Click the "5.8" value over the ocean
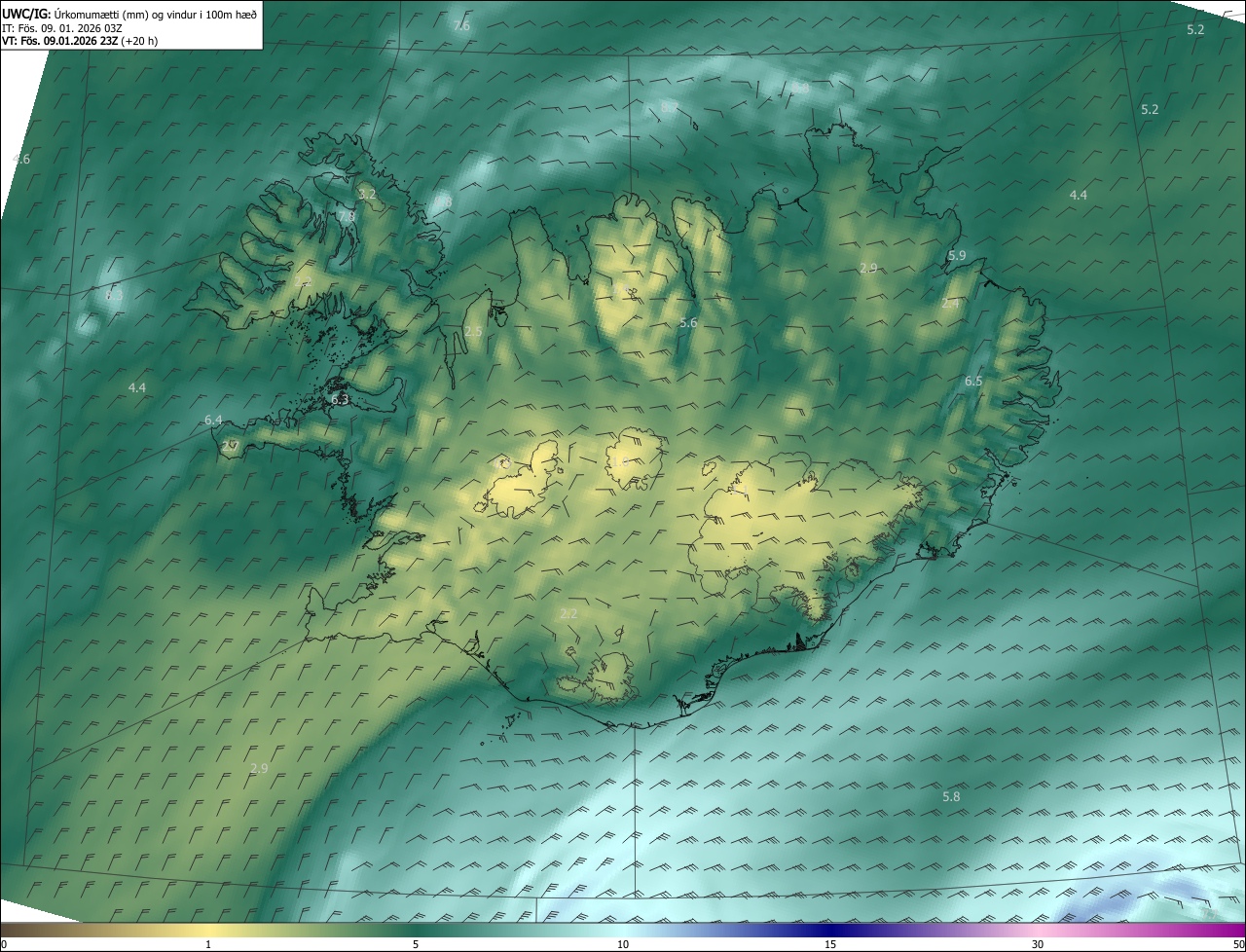This screenshot has height=952, width=1246. (x=951, y=796)
